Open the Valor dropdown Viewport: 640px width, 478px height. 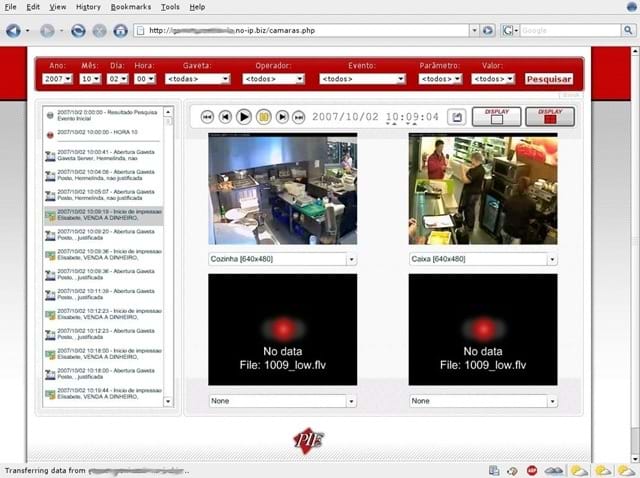pyautogui.click(x=493, y=79)
